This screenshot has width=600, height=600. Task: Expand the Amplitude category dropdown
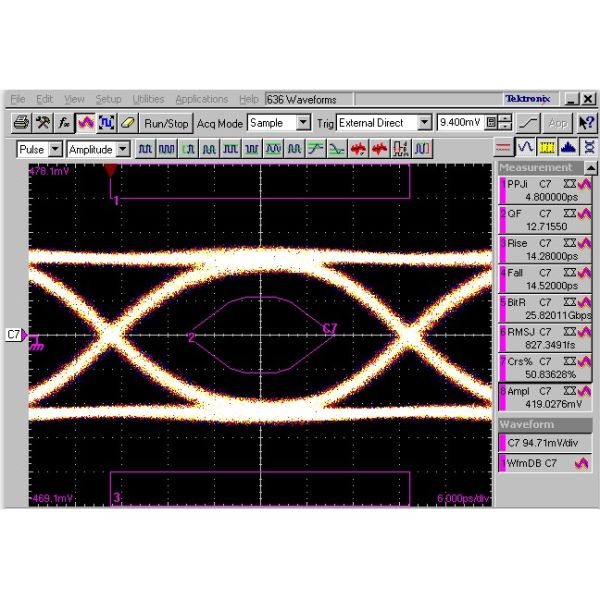pyautogui.click(x=123, y=149)
